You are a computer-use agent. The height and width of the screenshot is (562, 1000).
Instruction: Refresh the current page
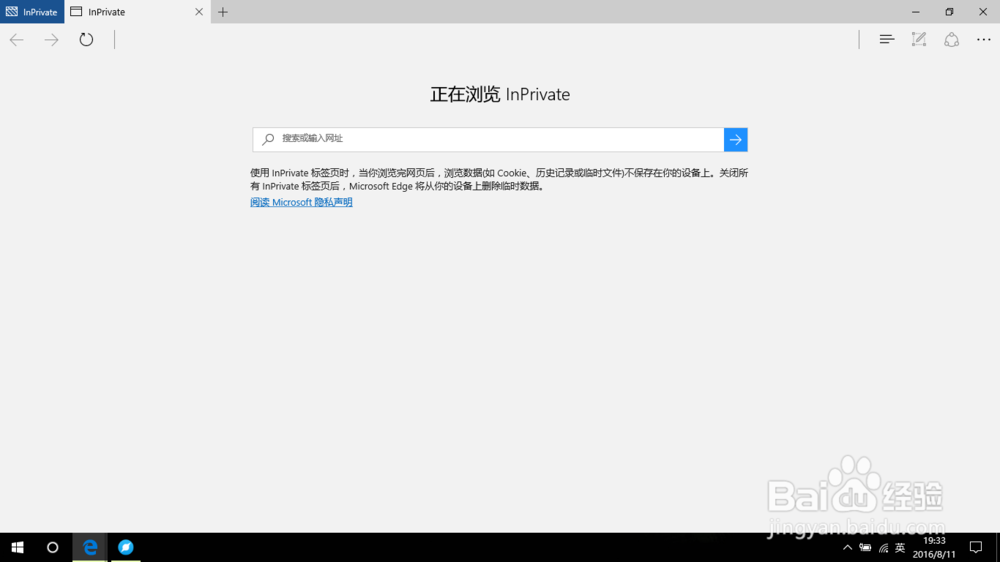point(86,40)
